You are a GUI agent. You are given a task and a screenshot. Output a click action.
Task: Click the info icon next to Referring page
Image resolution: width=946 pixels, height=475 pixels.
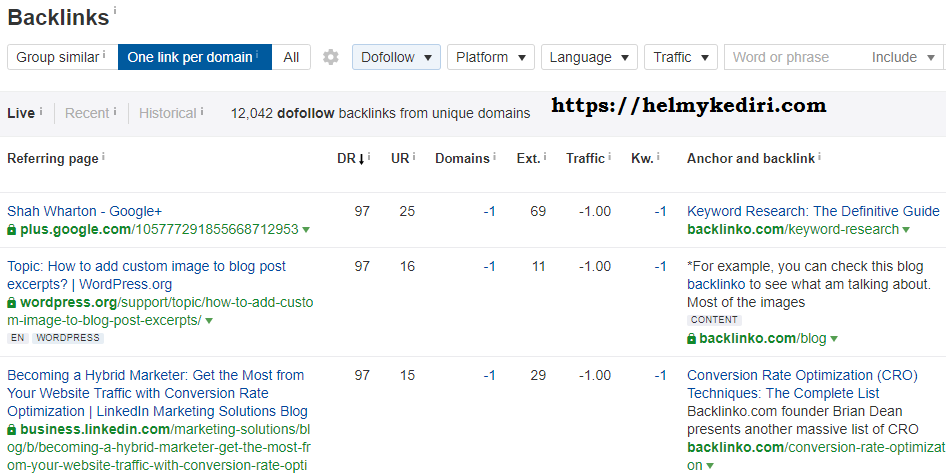click(103, 156)
